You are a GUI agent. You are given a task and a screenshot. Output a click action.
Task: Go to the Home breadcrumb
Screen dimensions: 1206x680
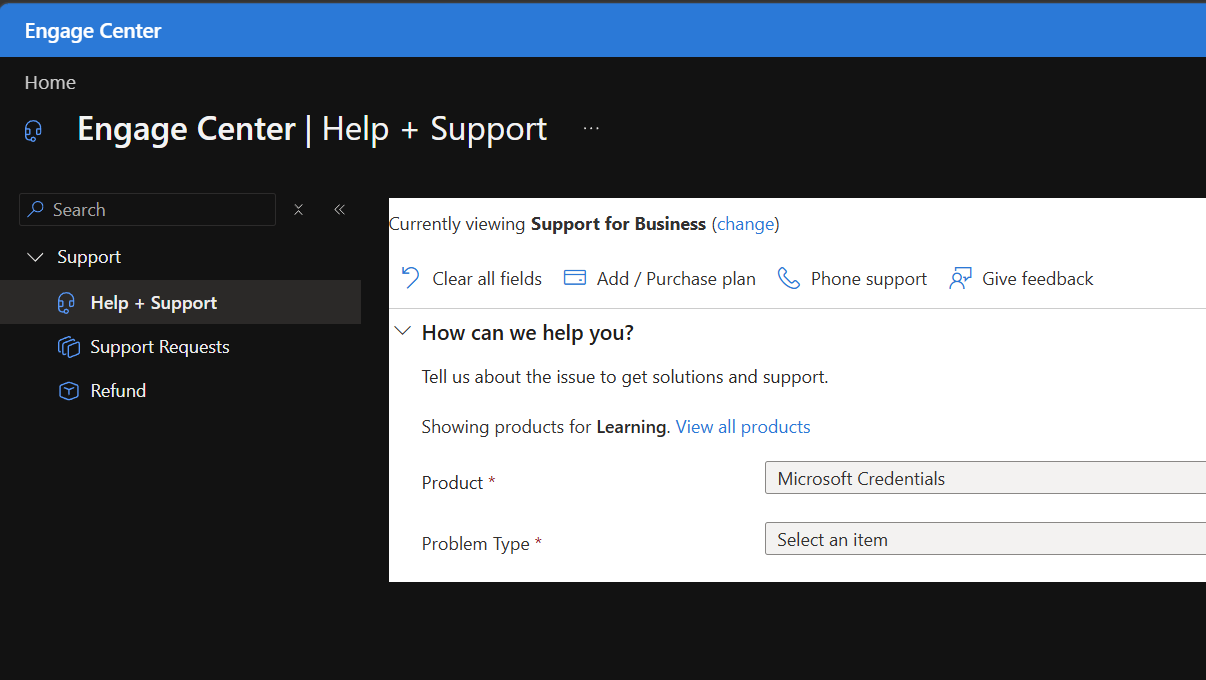50,83
